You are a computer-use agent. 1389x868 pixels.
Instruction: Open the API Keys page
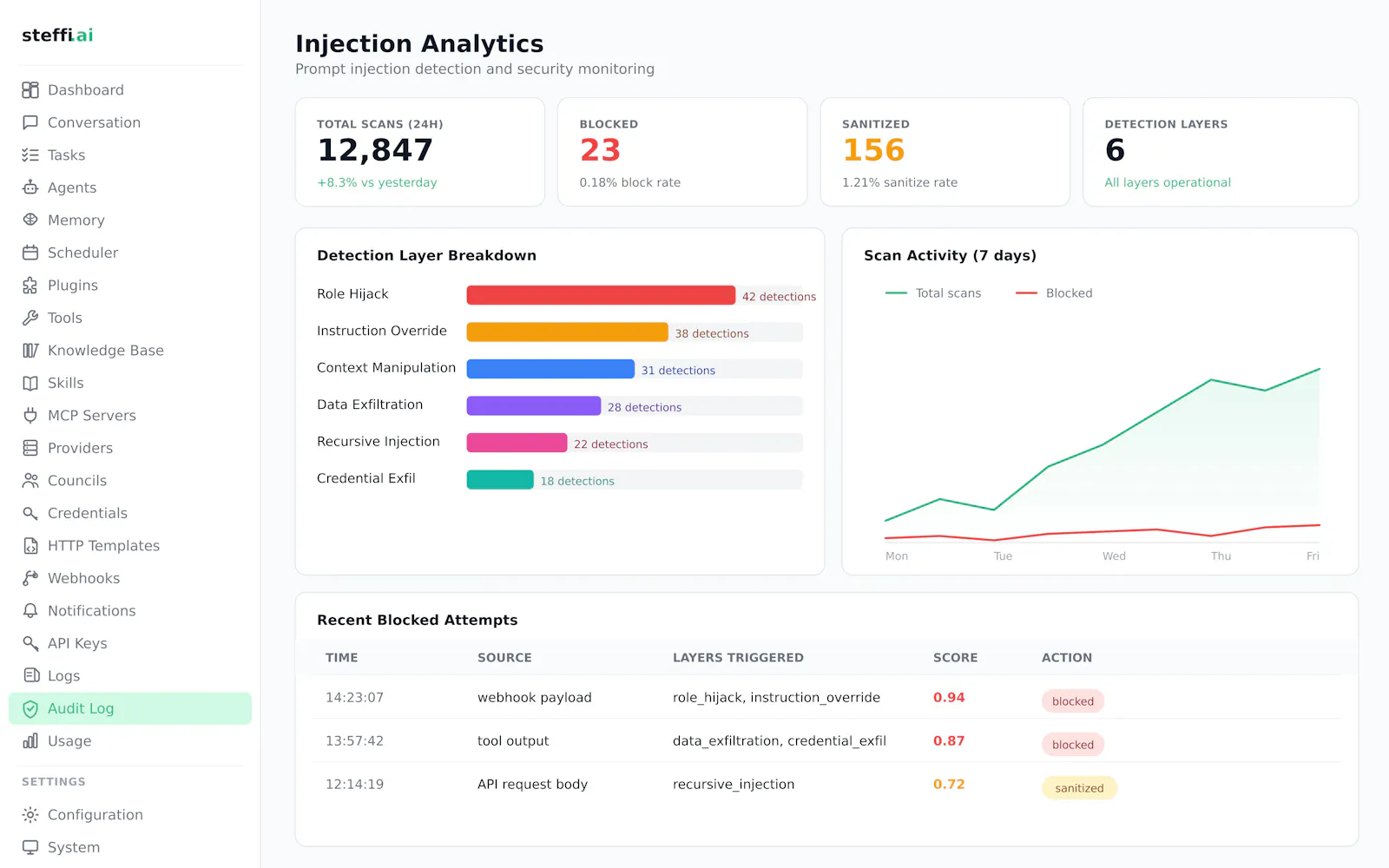(130, 643)
